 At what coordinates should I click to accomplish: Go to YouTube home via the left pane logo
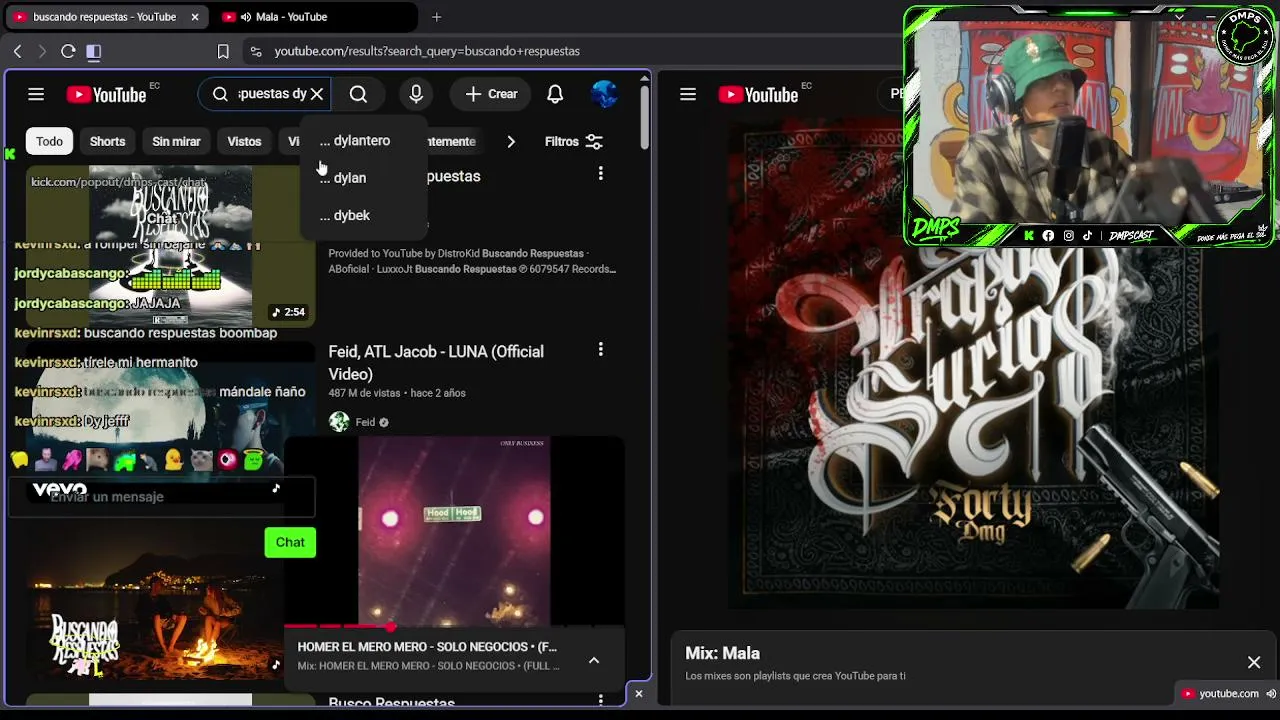pos(107,94)
